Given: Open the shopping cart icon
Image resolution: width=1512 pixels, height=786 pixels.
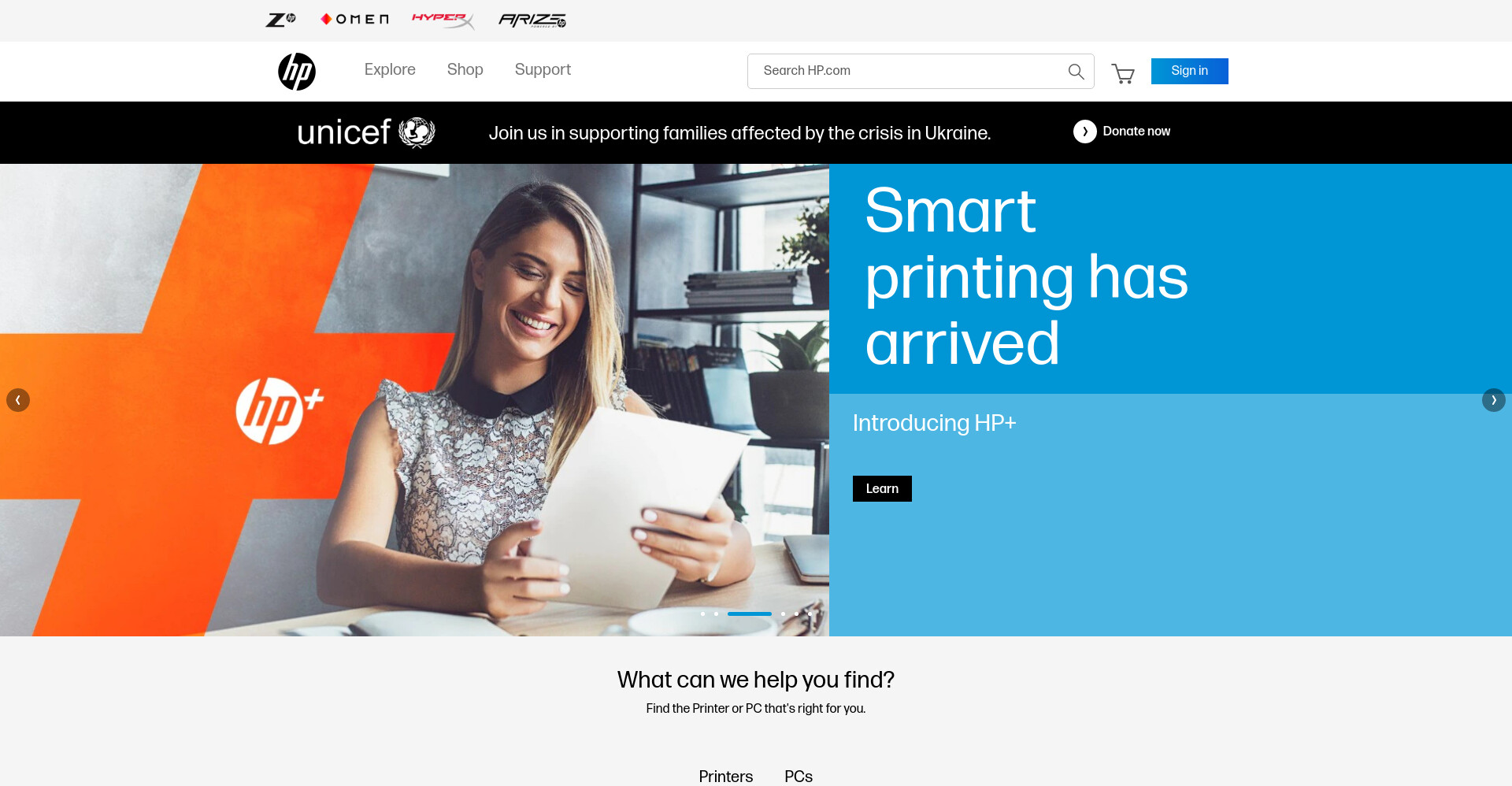Looking at the screenshot, I should coord(1123,73).
